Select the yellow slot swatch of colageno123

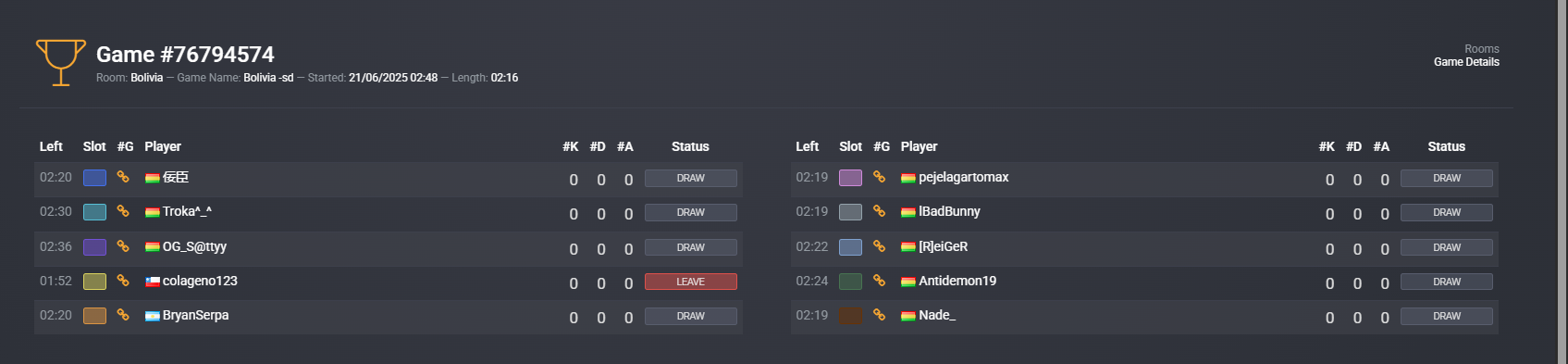point(94,282)
